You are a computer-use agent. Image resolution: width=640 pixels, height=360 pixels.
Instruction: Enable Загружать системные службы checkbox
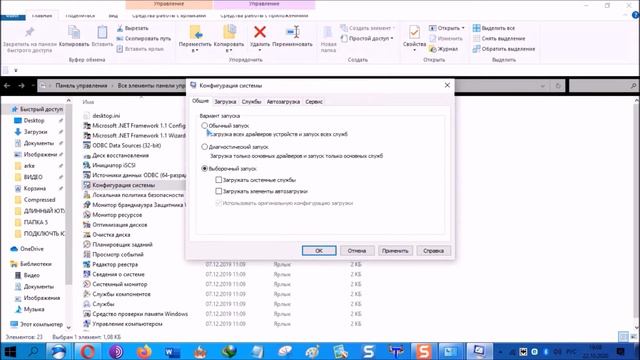(218, 180)
